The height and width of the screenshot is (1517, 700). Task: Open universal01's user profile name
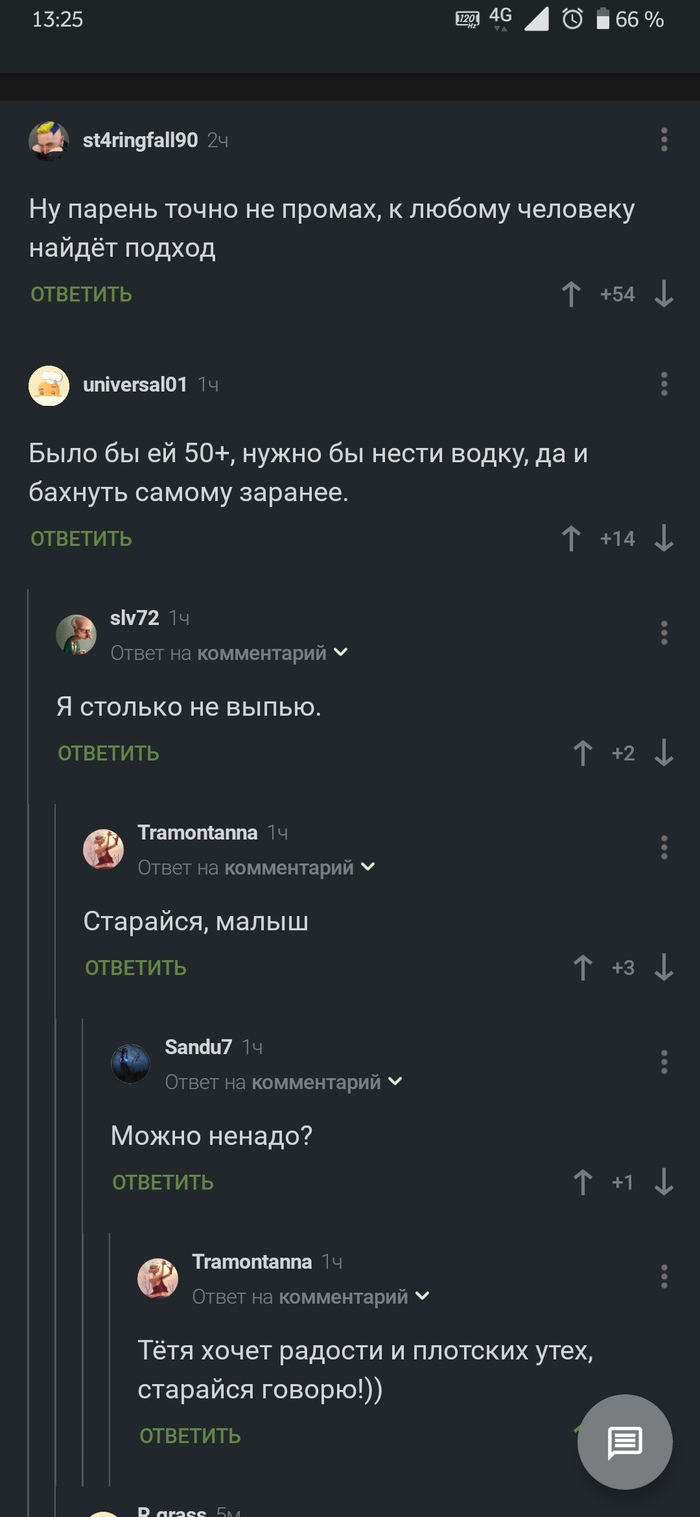pos(135,384)
